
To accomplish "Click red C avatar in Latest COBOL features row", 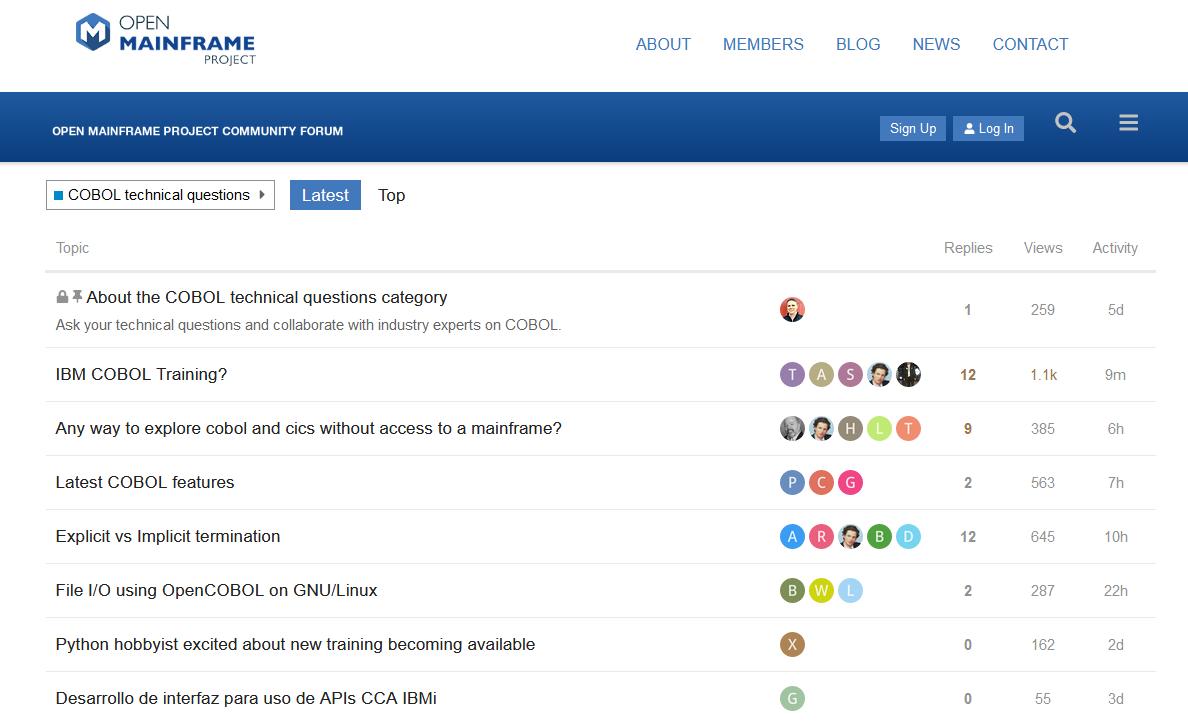I will pyautogui.click(x=821, y=482).
